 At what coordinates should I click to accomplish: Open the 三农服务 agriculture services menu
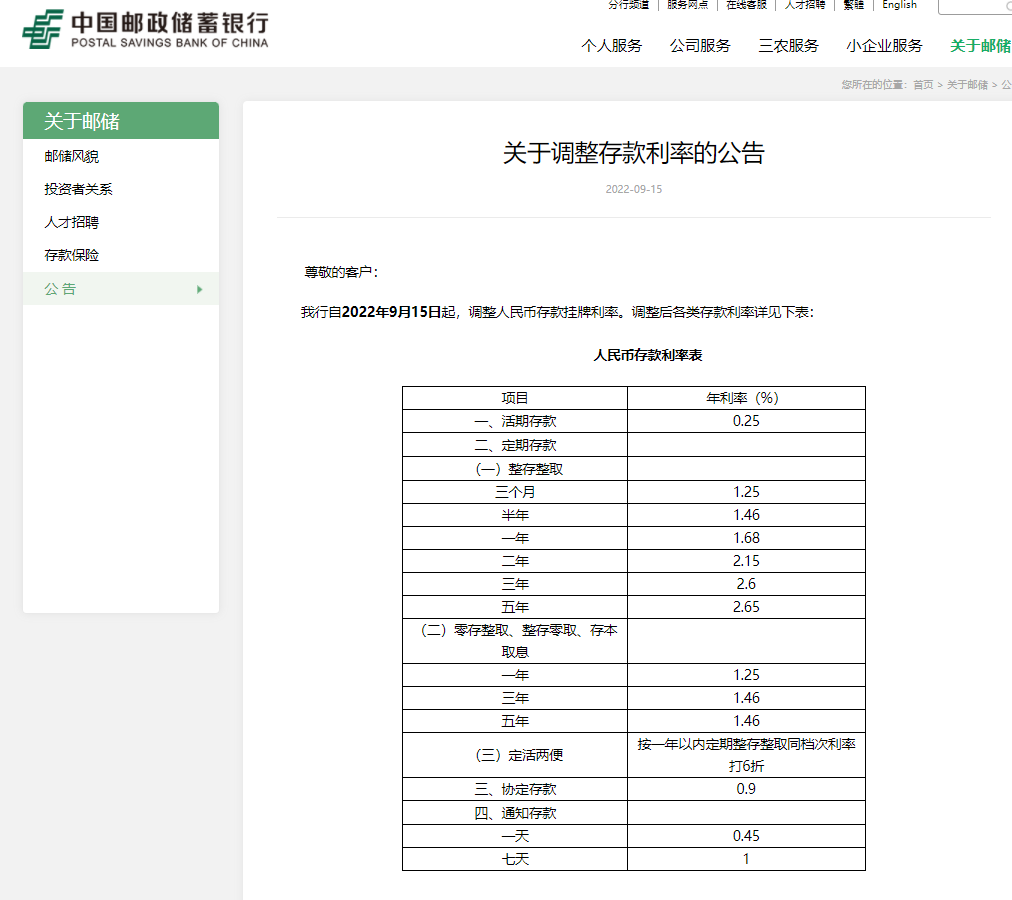(x=788, y=46)
